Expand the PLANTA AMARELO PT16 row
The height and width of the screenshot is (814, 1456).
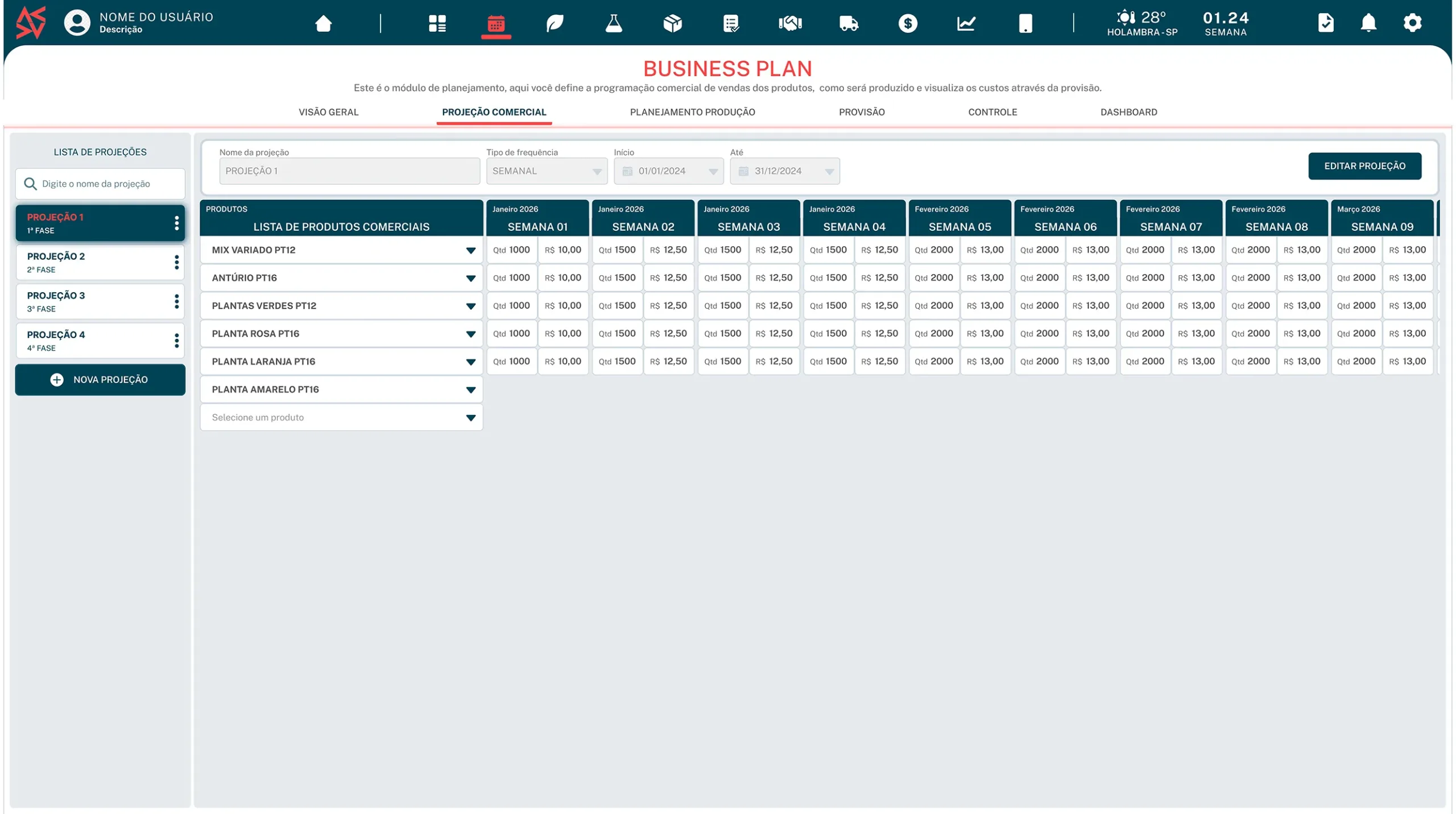[x=471, y=389]
